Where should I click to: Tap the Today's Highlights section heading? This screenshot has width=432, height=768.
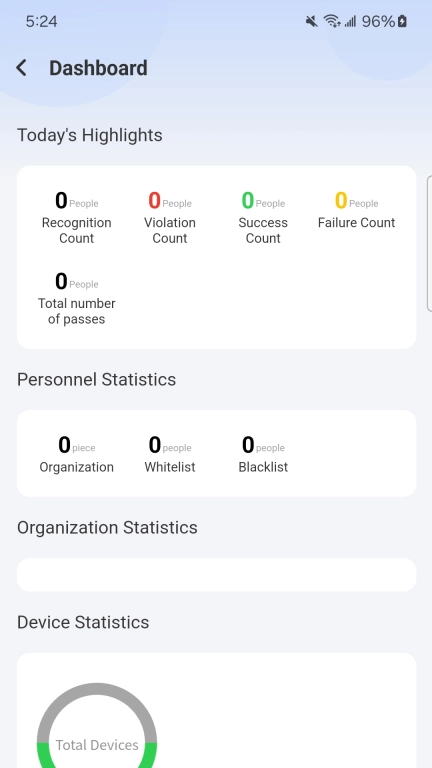(x=90, y=135)
